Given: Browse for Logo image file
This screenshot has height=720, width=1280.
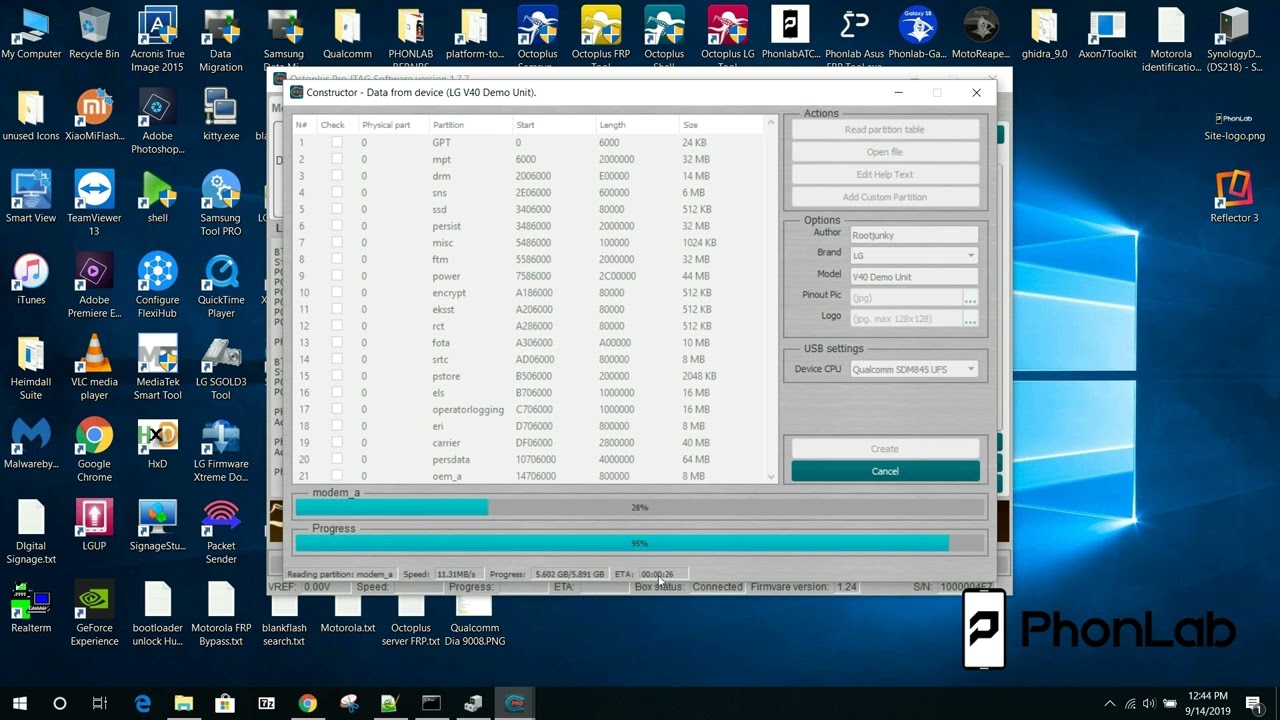Looking at the screenshot, I should click(x=969, y=319).
